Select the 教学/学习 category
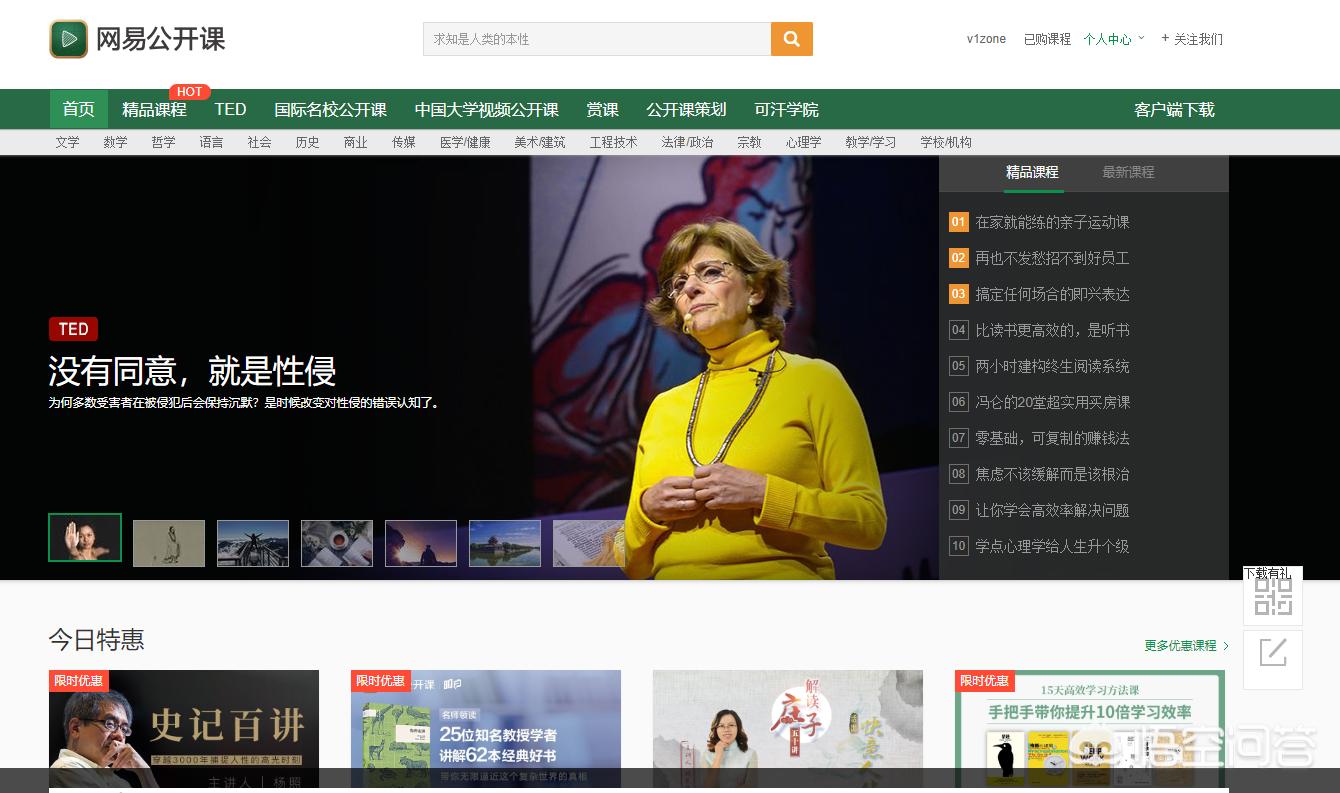This screenshot has height=793, width=1340. [870, 142]
